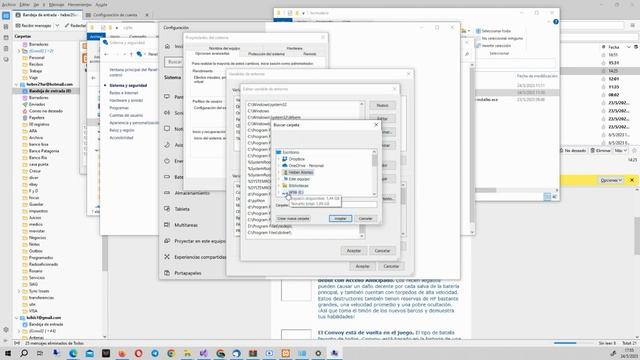
Task: Click Cancelar in Variables de entorno window
Action: (x=391, y=266)
